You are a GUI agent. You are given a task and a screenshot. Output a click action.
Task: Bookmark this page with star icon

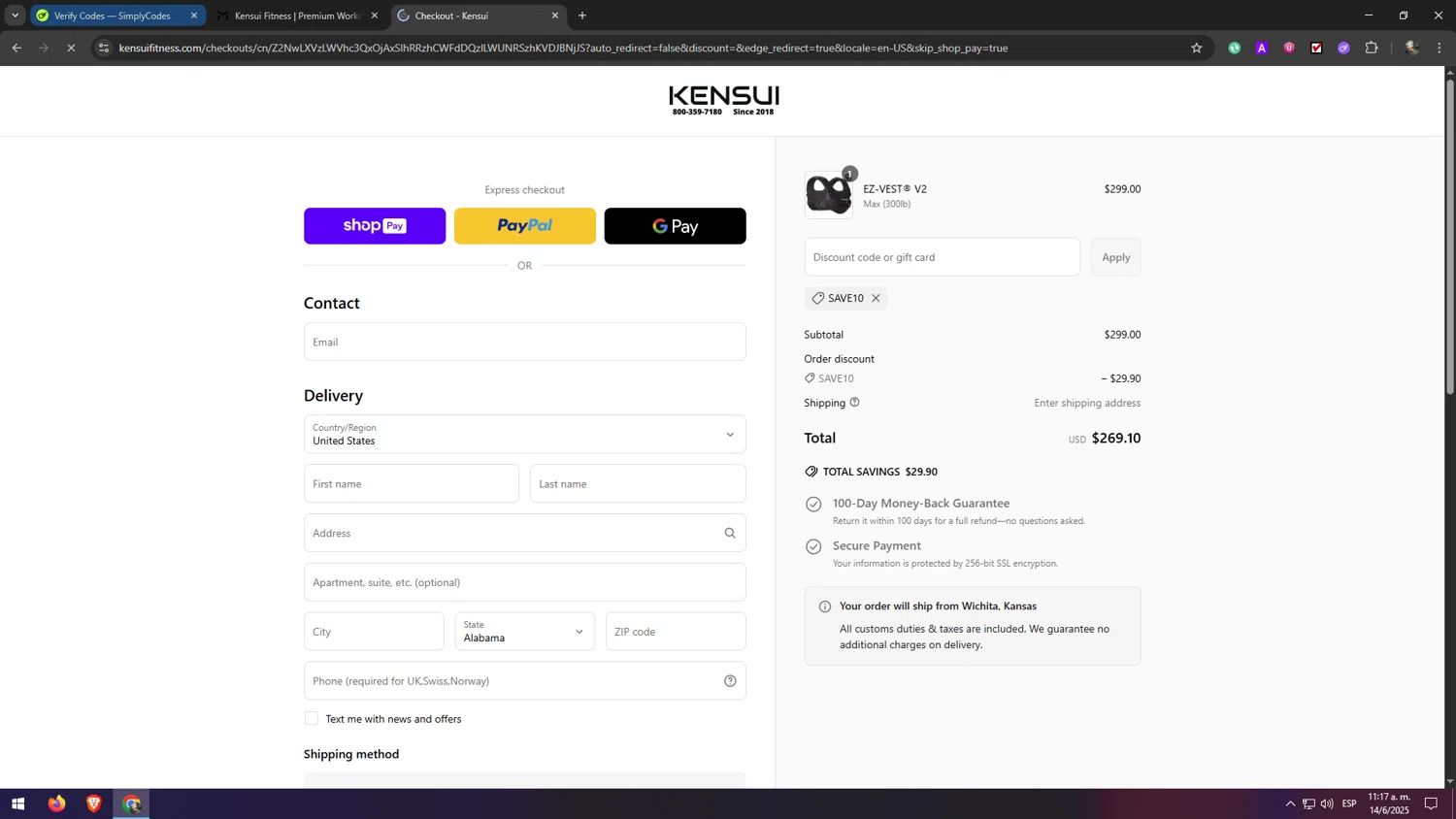[1197, 48]
